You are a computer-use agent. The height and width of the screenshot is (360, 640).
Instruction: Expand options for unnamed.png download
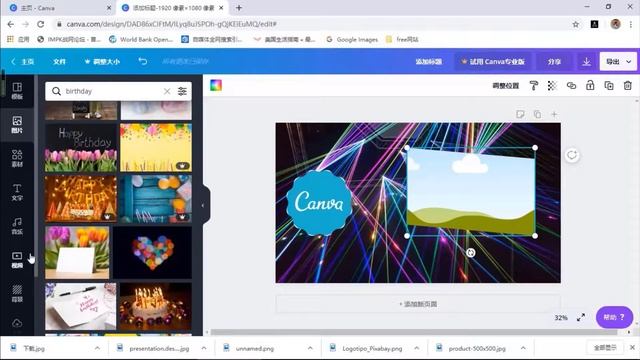310,348
